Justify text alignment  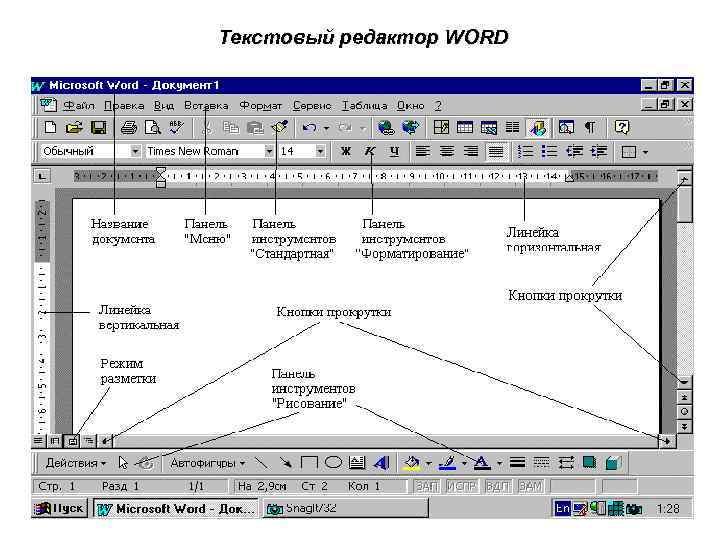coord(496,152)
